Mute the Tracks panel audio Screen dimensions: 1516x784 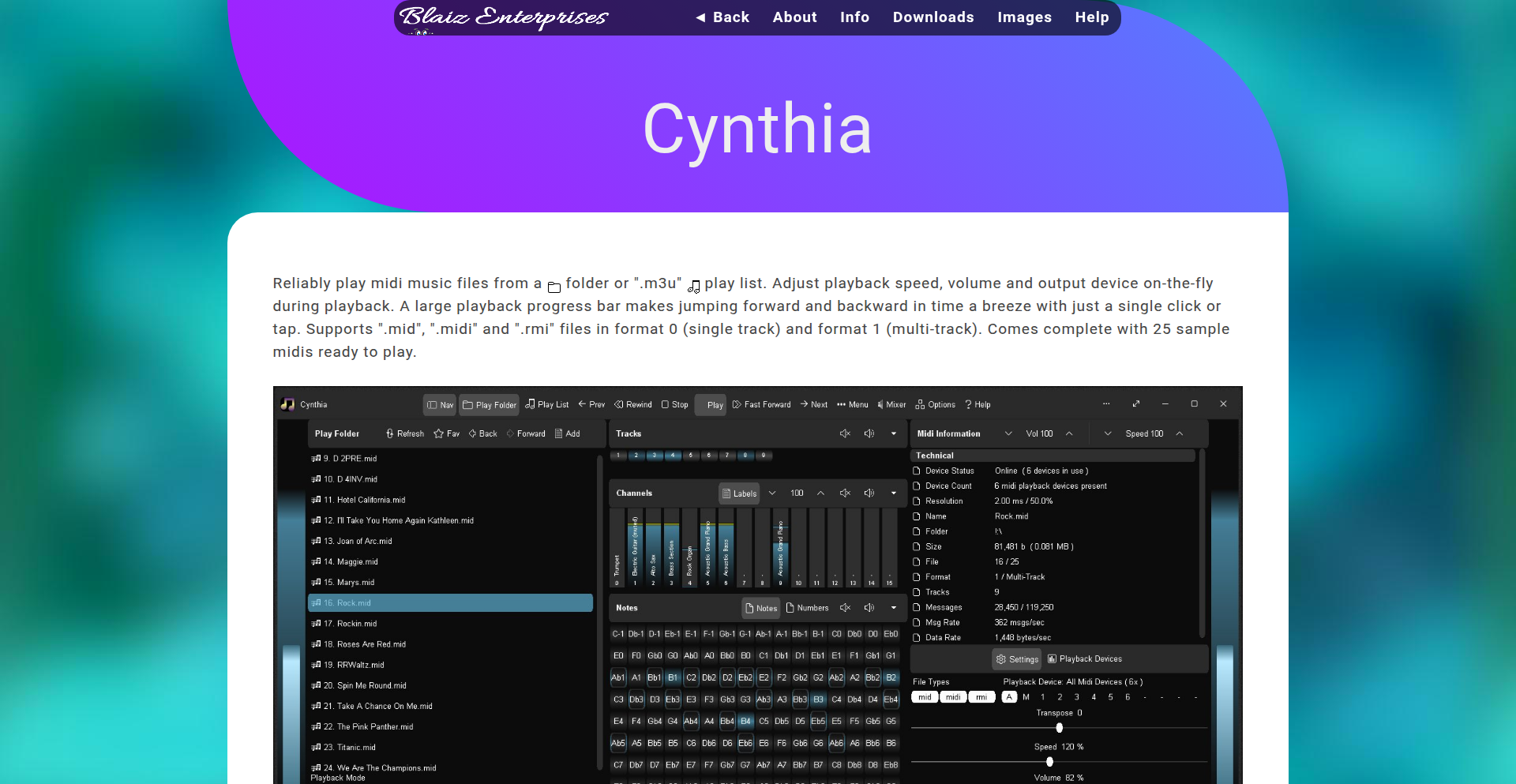coord(845,433)
